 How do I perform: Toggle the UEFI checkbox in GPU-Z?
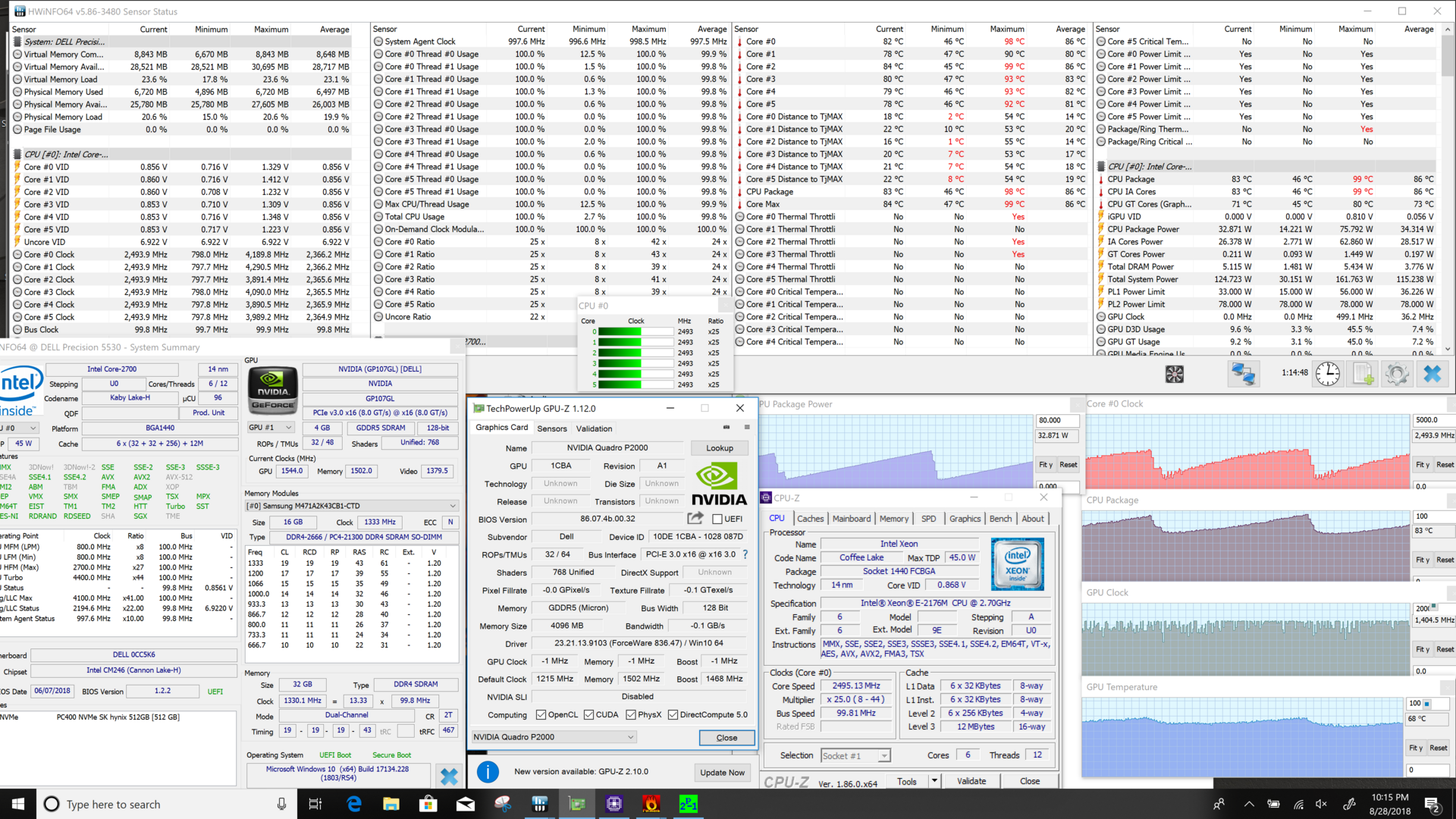pyautogui.click(x=717, y=519)
